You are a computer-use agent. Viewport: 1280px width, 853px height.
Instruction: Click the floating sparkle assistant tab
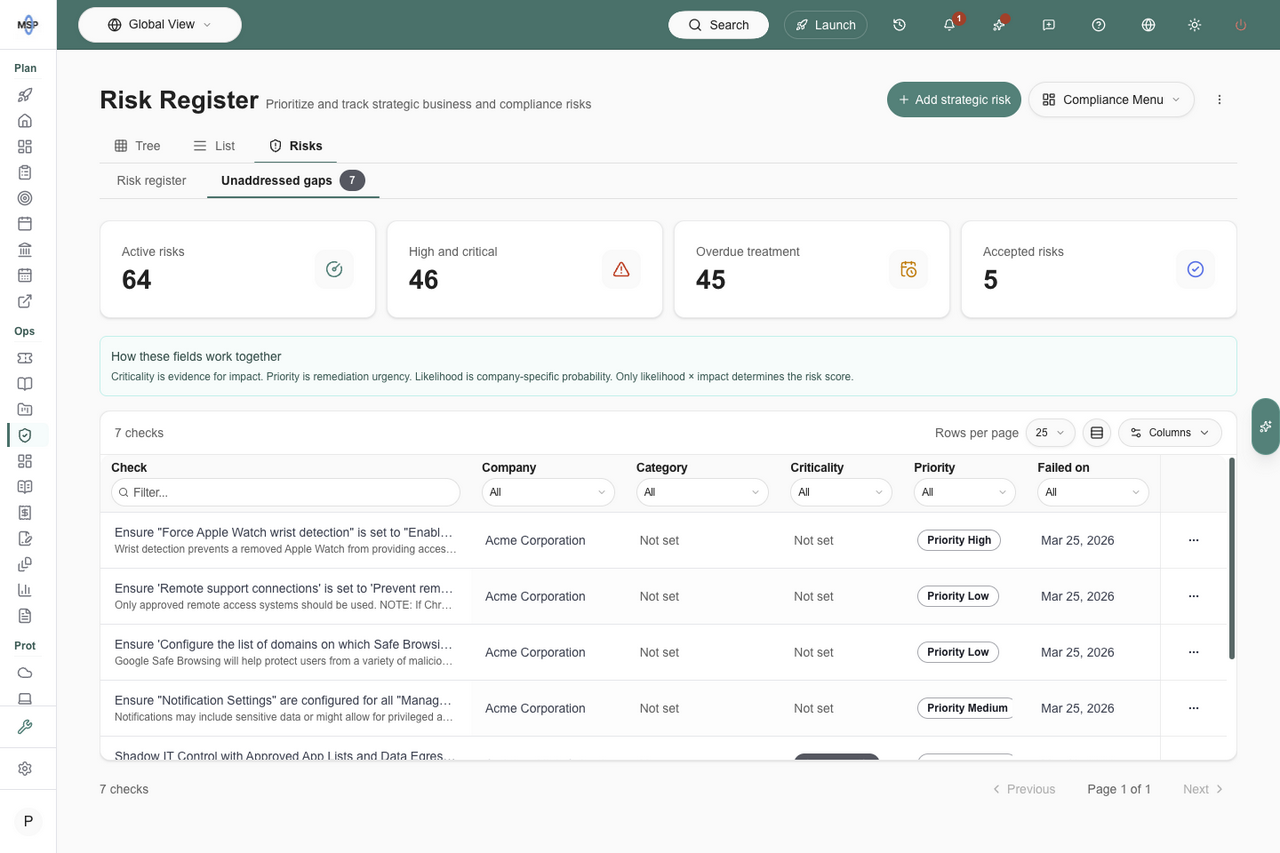point(1266,426)
